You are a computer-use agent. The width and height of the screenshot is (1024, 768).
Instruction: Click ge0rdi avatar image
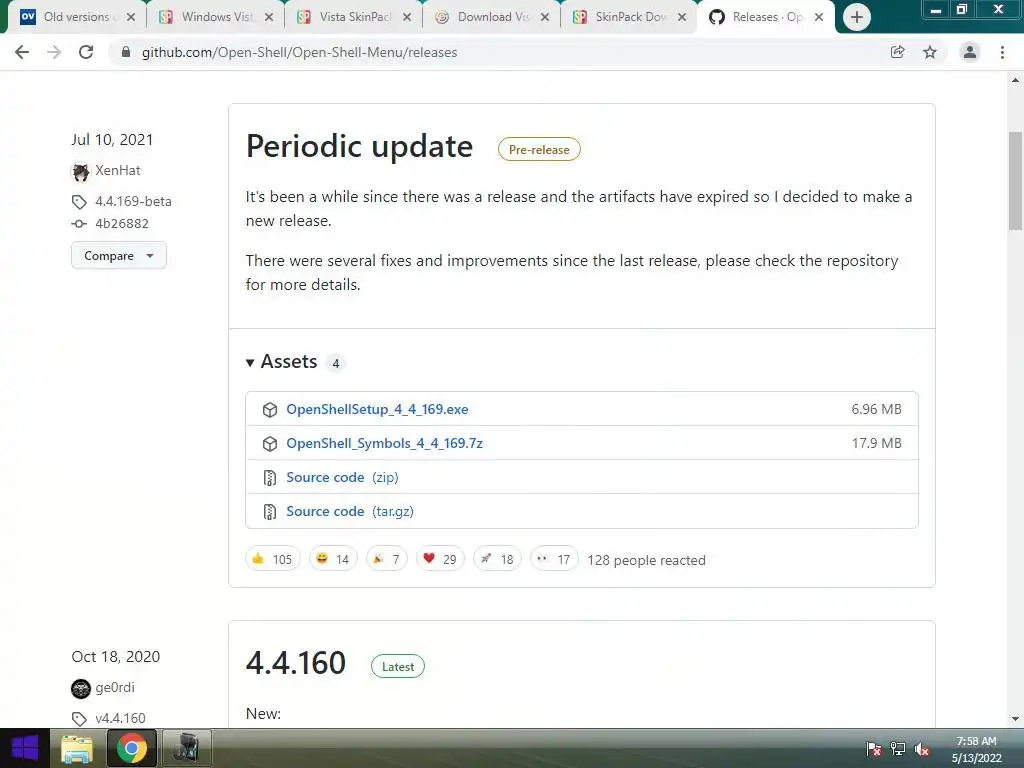80,688
